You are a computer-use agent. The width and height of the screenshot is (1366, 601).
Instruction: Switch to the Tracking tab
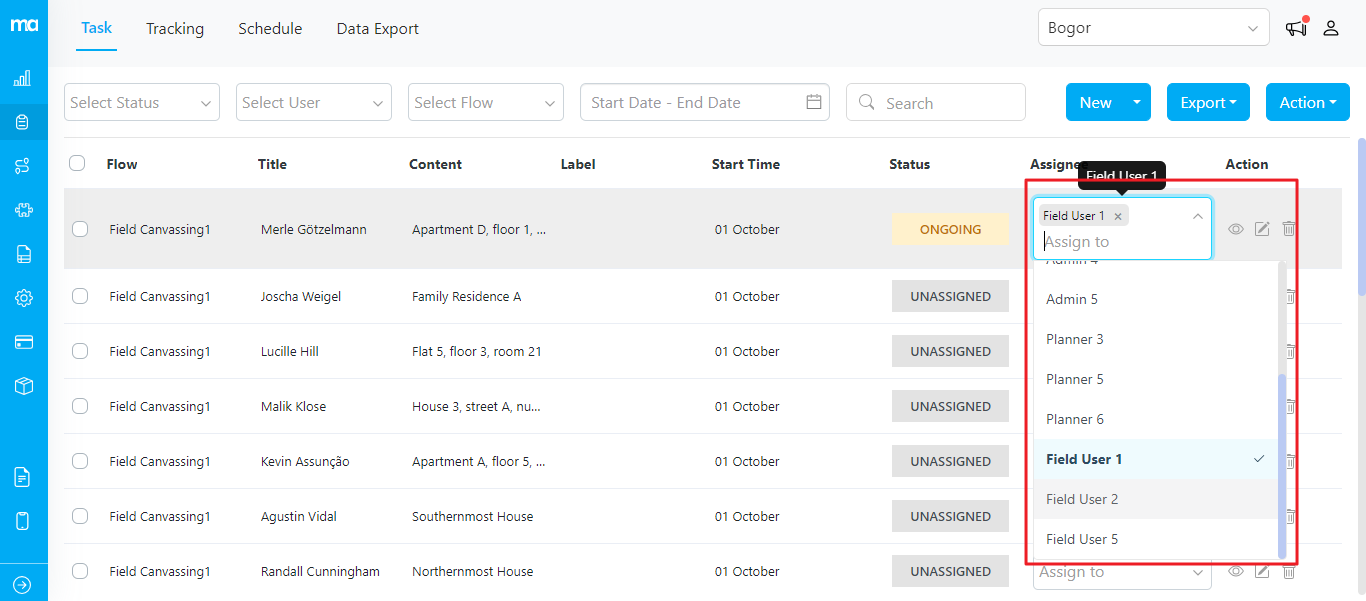coord(175,28)
